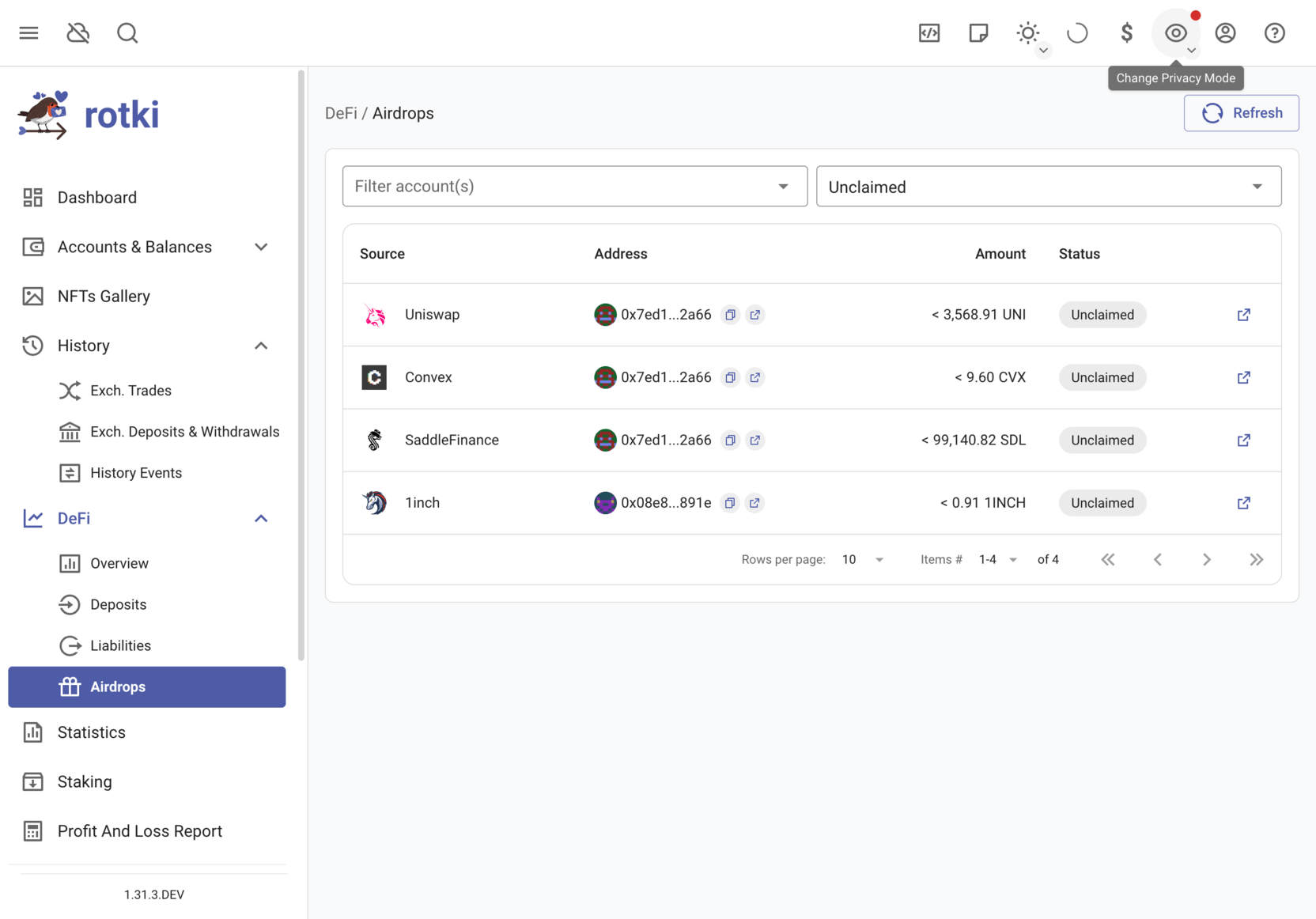Click DeFi in the breadcrumb
Viewport: 1316px width, 919px height.
(341, 113)
